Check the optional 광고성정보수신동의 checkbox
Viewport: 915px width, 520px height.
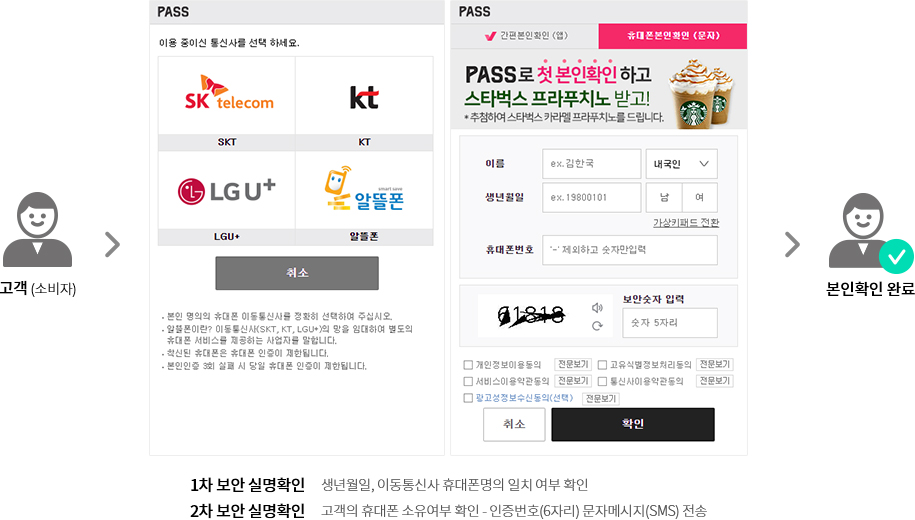pyautogui.click(x=468, y=398)
